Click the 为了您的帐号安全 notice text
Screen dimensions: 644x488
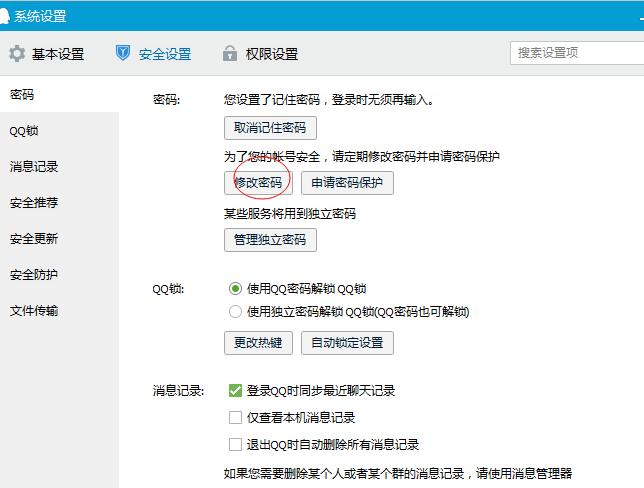[x=362, y=157]
